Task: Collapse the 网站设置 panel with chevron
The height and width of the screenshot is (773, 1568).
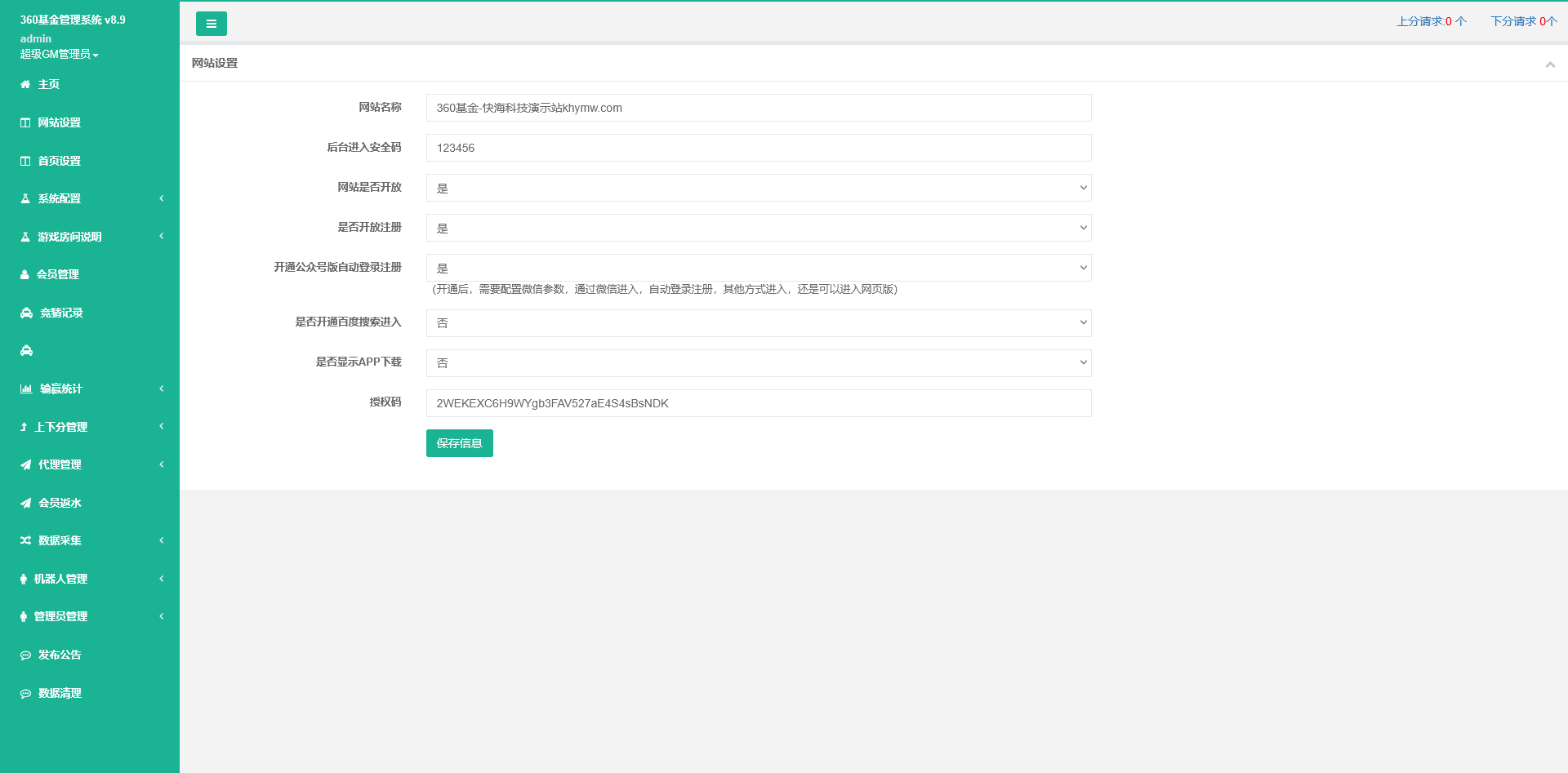Action: [x=1549, y=64]
